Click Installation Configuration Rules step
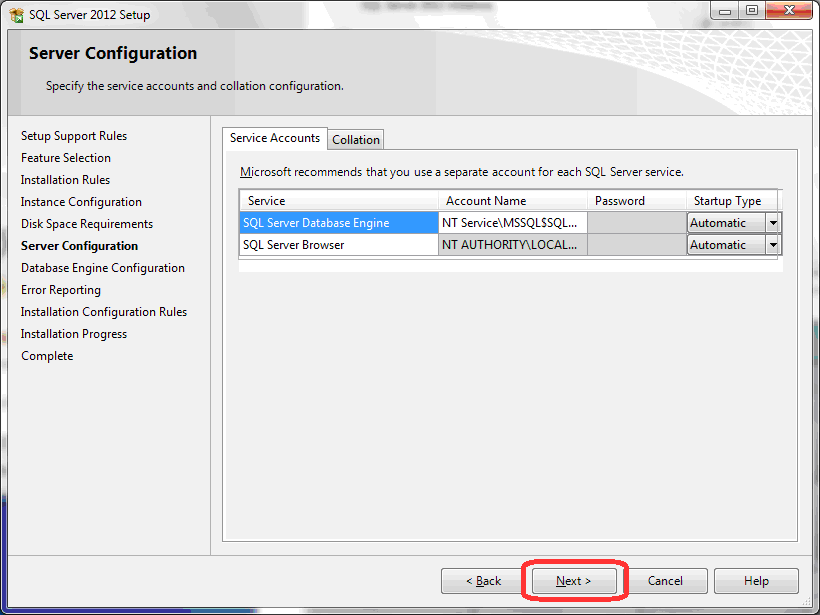The width and height of the screenshot is (820, 615). (x=104, y=312)
